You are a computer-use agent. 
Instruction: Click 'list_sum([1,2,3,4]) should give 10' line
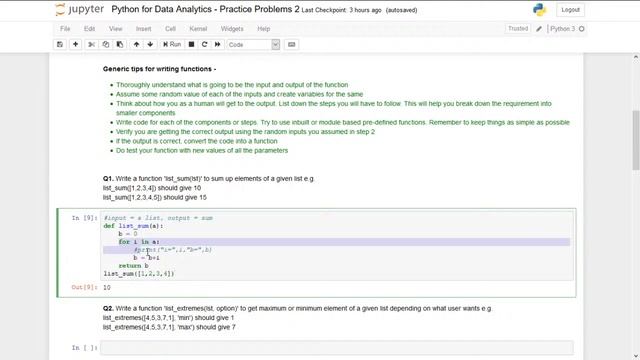pos(152,188)
